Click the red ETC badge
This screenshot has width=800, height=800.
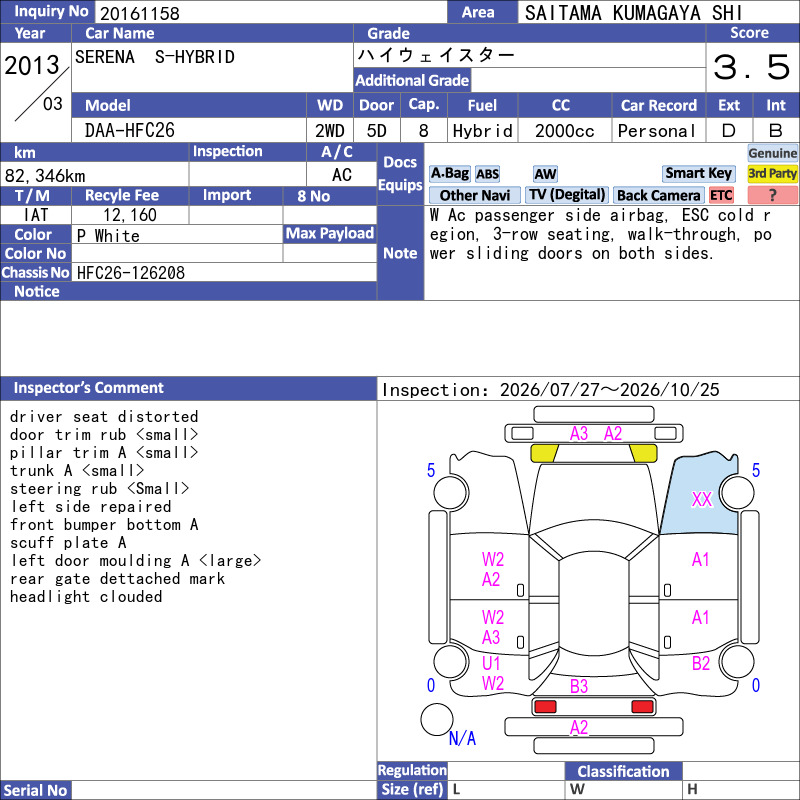[721, 195]
